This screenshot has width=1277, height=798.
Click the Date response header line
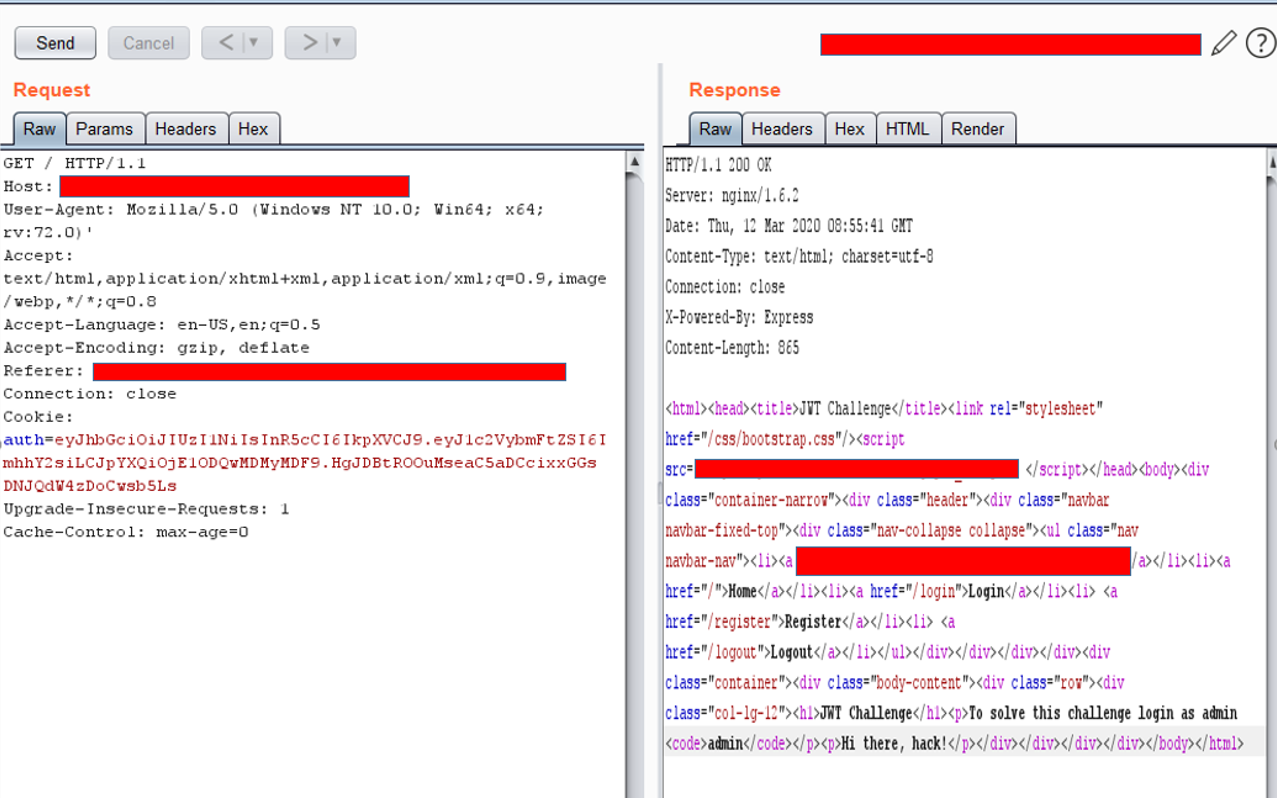coord(789,226)
